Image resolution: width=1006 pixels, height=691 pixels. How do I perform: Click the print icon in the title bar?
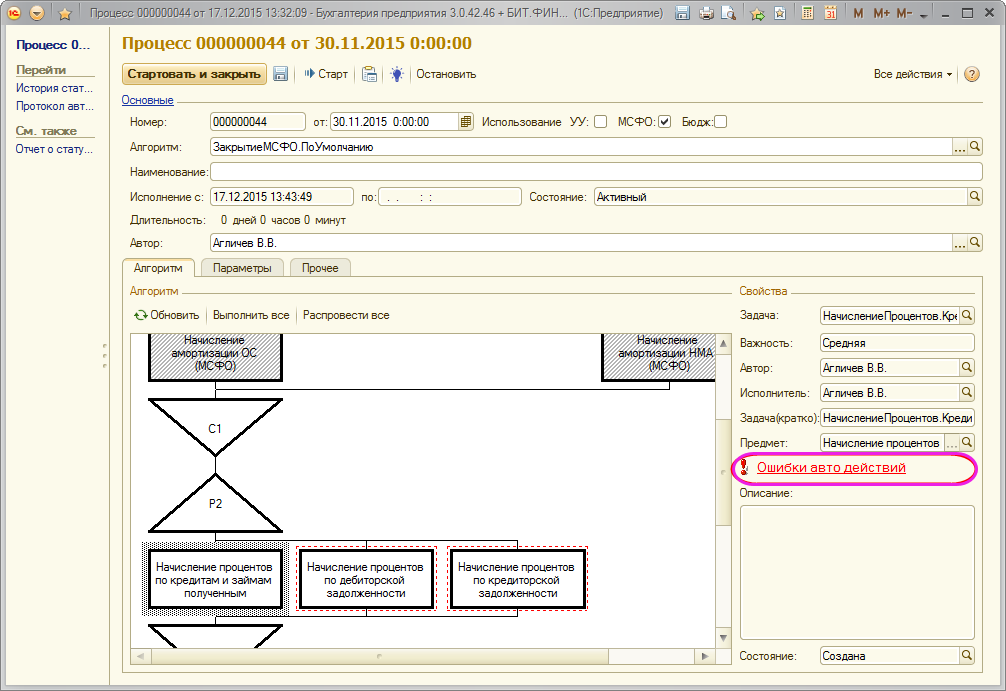click(x=706, y=13)
